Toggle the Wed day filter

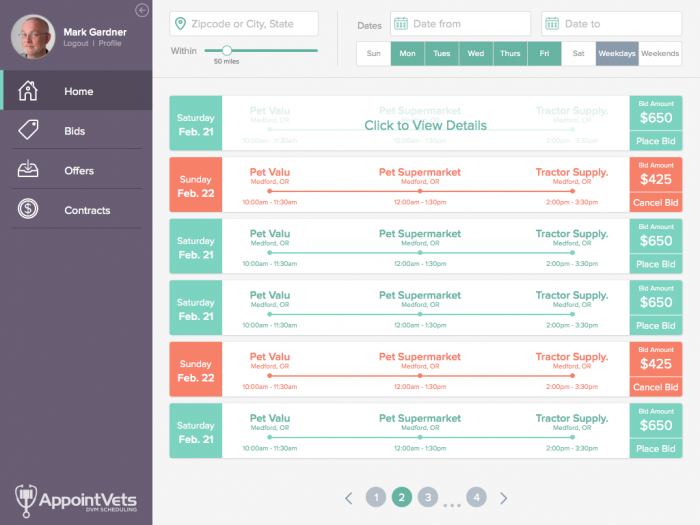(x=476, y=54)
